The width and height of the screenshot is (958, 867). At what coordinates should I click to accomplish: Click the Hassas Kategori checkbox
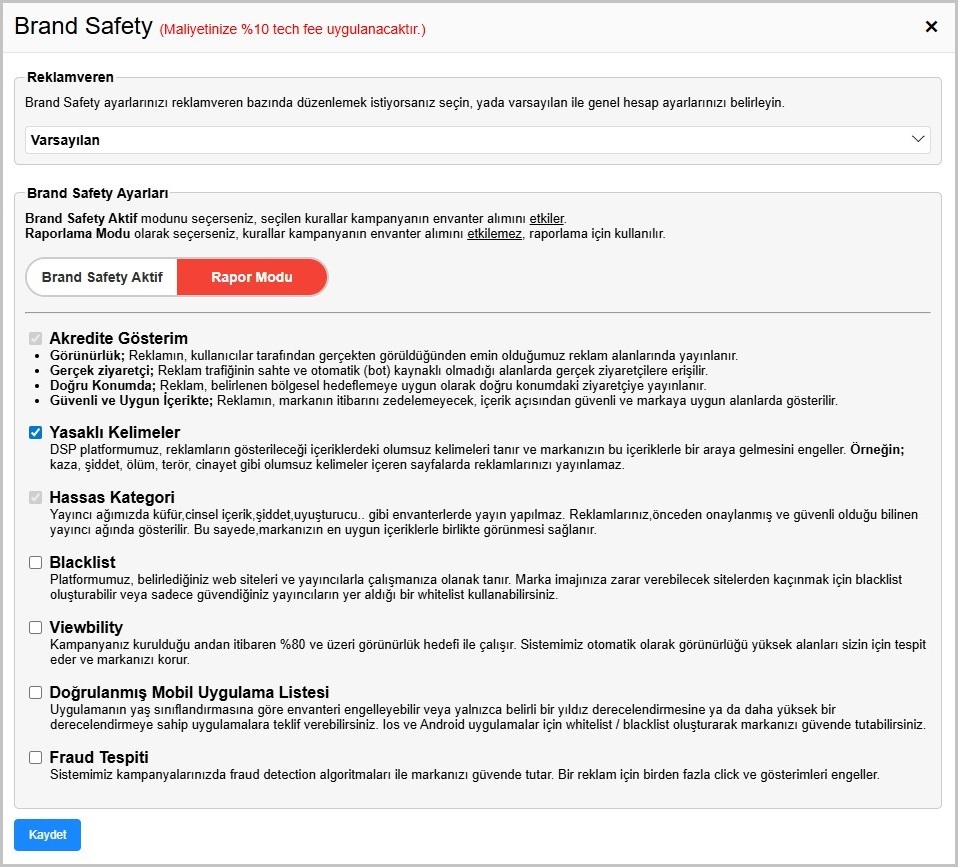point(36,498)
